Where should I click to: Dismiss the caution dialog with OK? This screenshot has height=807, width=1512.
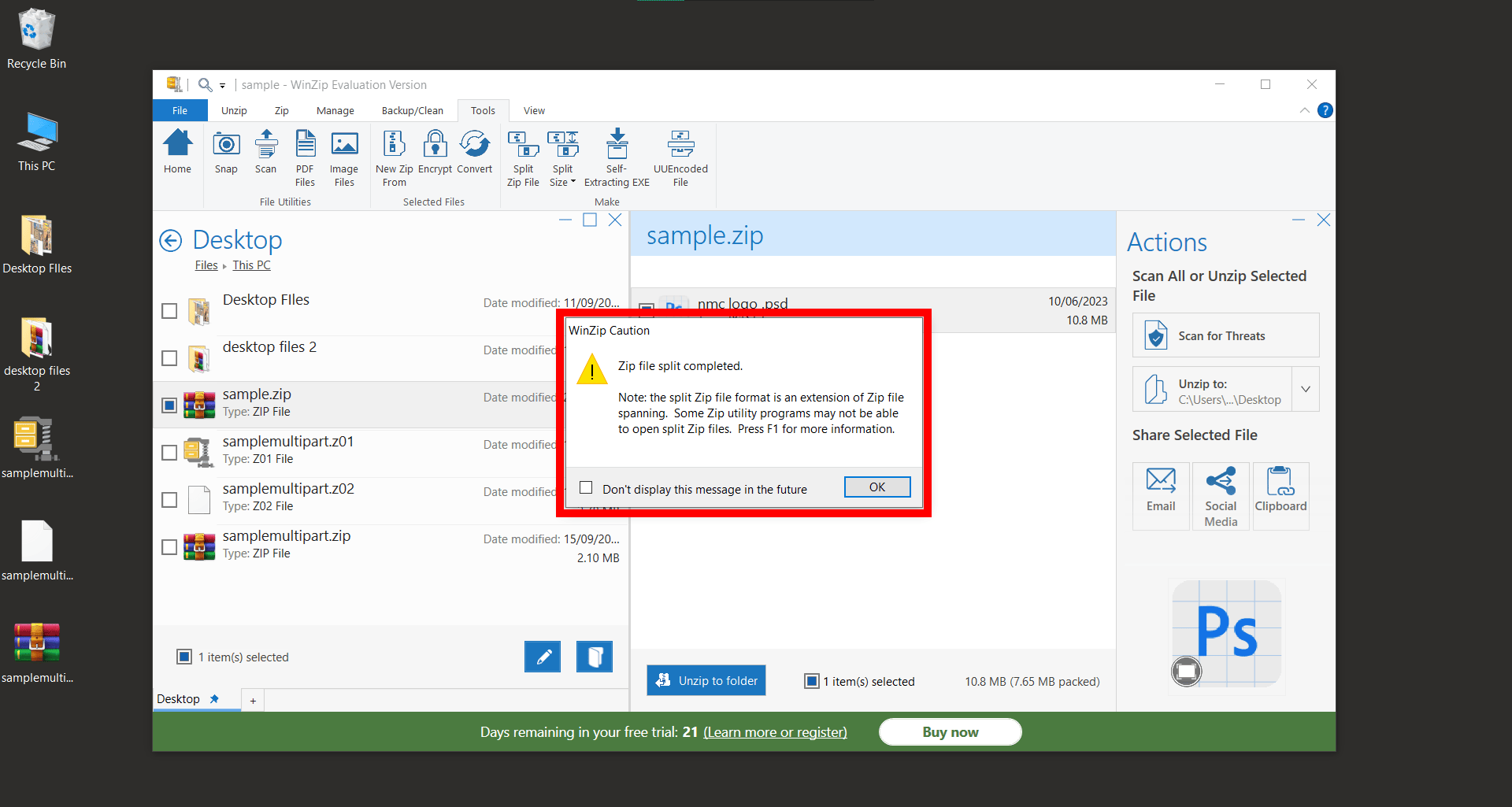pos(876,487)
